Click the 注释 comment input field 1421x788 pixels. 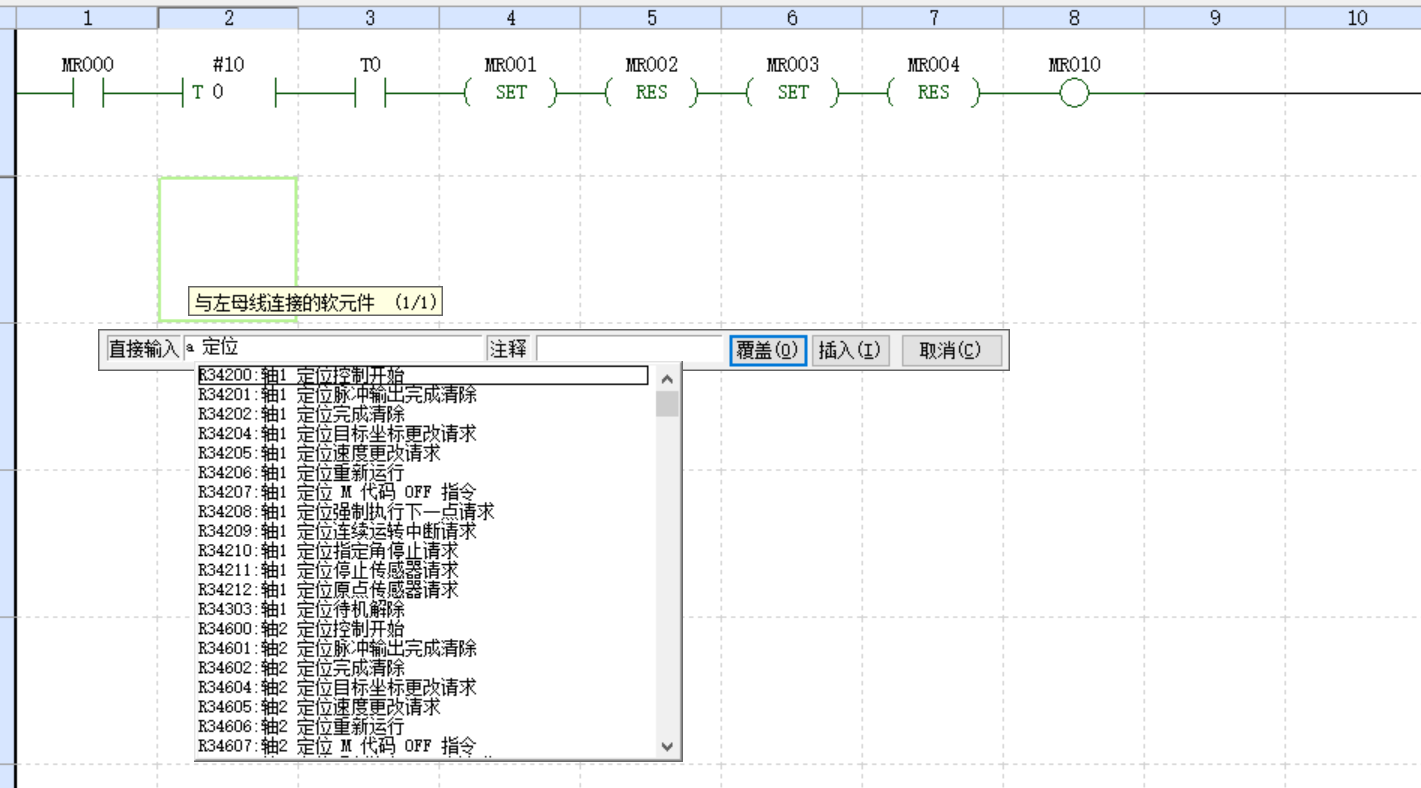coord(630,349)
